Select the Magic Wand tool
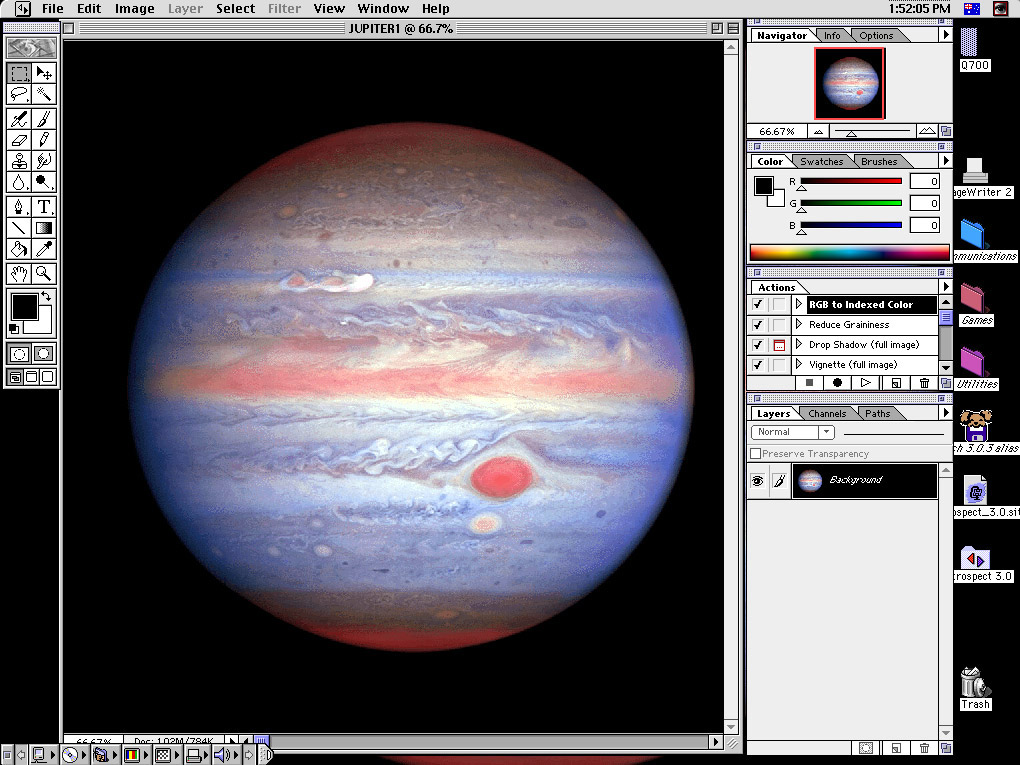Screen dimensions: 1020x765 (44, 94)
